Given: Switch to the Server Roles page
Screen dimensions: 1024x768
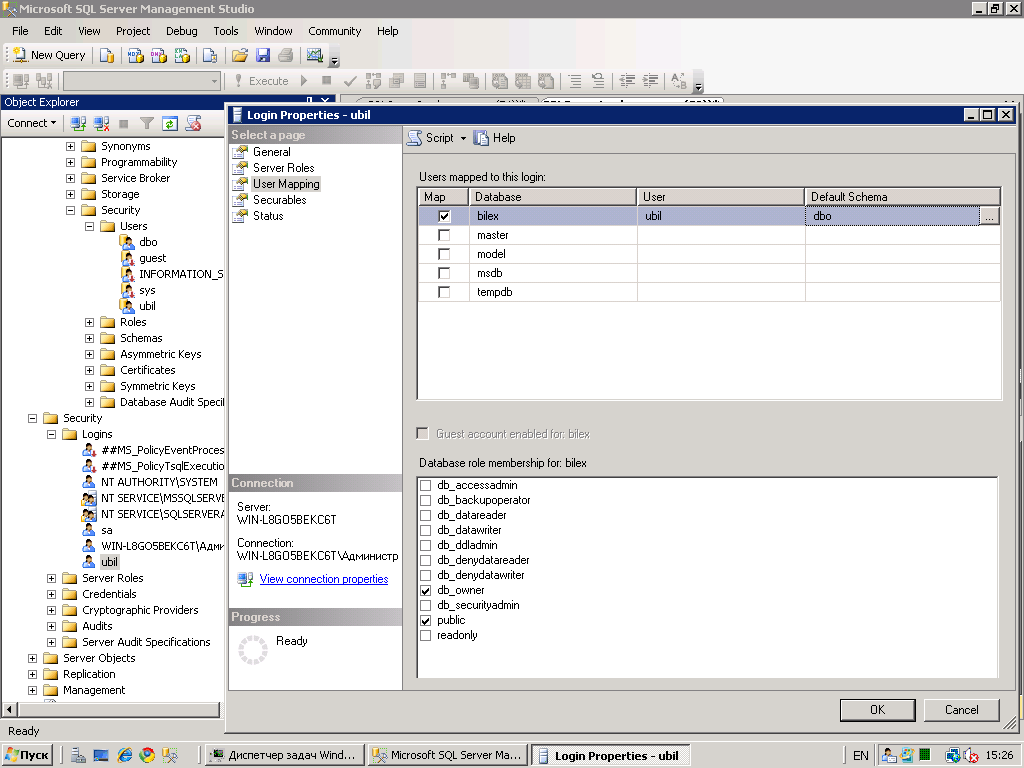Looking at the screenshot, I should pos(283,168).
